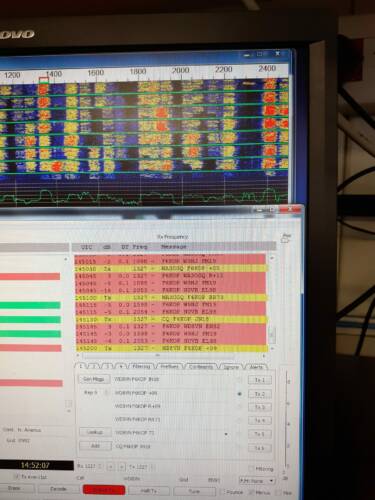
Task: Select the Tx 2 radio button
Action: pos(239,394)
